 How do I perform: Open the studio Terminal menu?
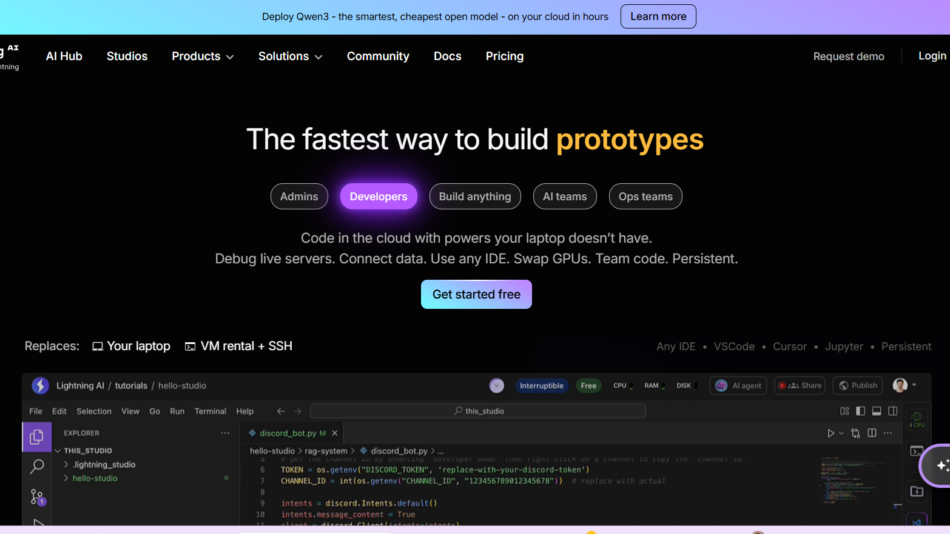point(210,411)
